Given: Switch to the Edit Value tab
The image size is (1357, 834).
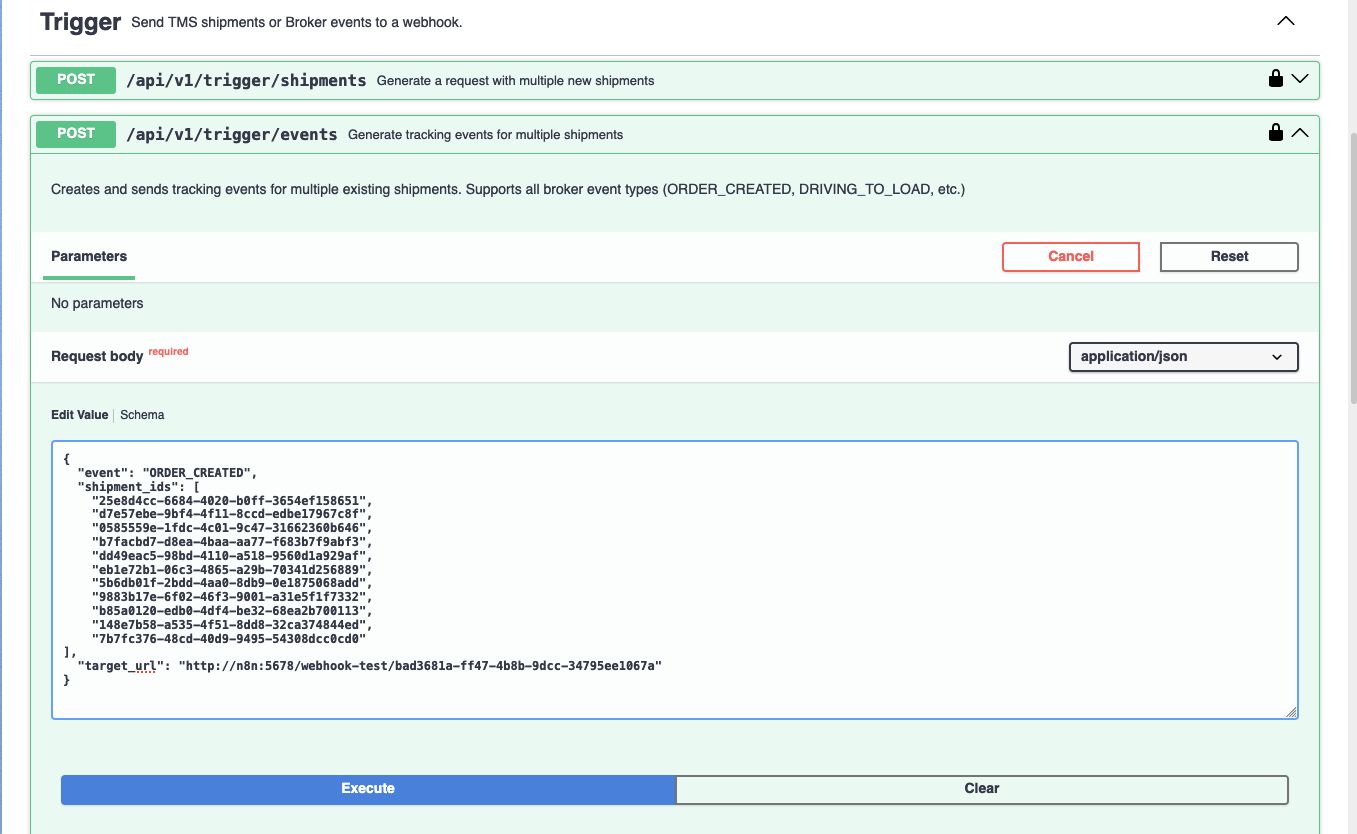Looking at the screenshot, I should (79, 415).
